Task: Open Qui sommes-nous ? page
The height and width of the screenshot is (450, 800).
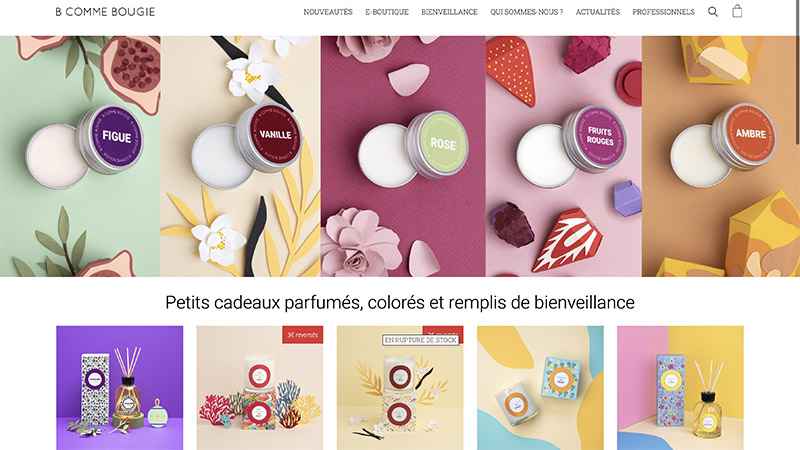Action: 527,12
